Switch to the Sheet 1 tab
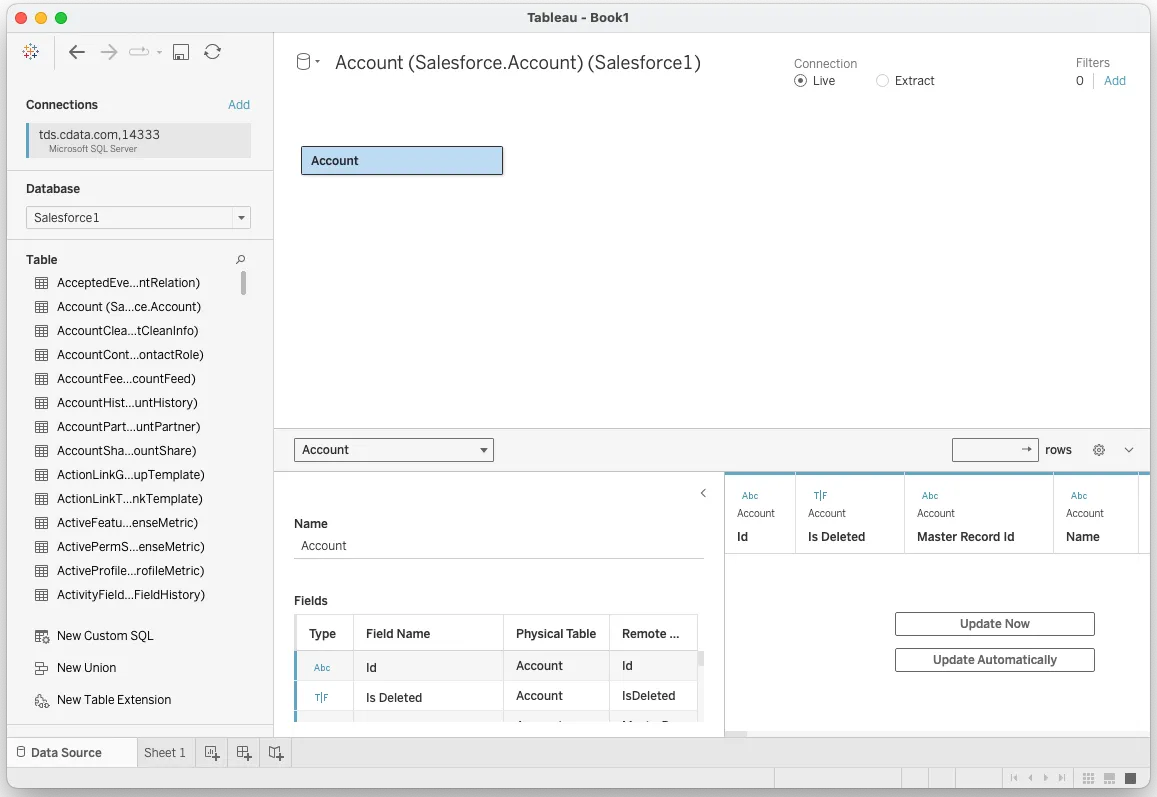This screenshot has width=1157, height=797. pyautogui.click(x=164, y=752)
